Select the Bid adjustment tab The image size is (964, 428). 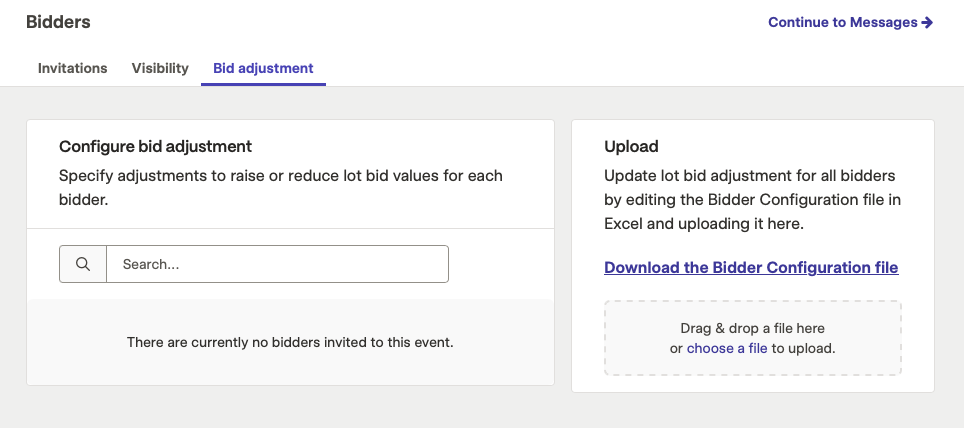[x=263, y=68]
